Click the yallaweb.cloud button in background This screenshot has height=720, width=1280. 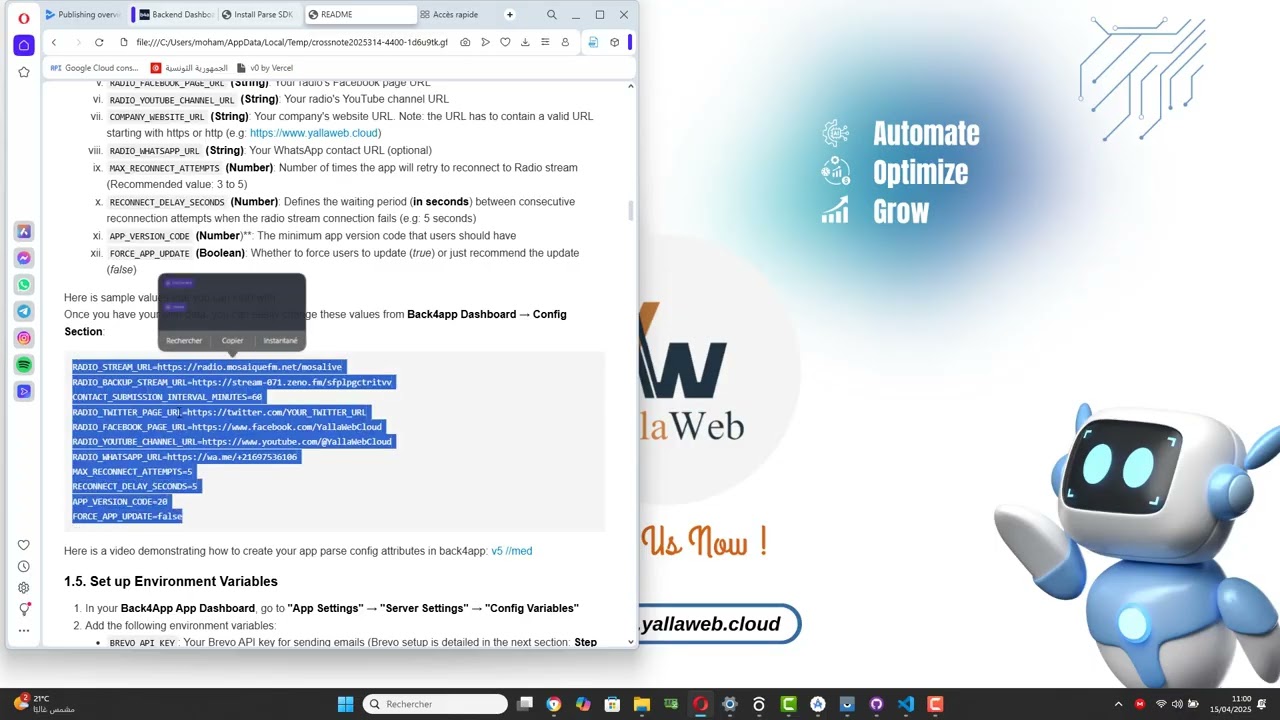(x=719, y=624)
